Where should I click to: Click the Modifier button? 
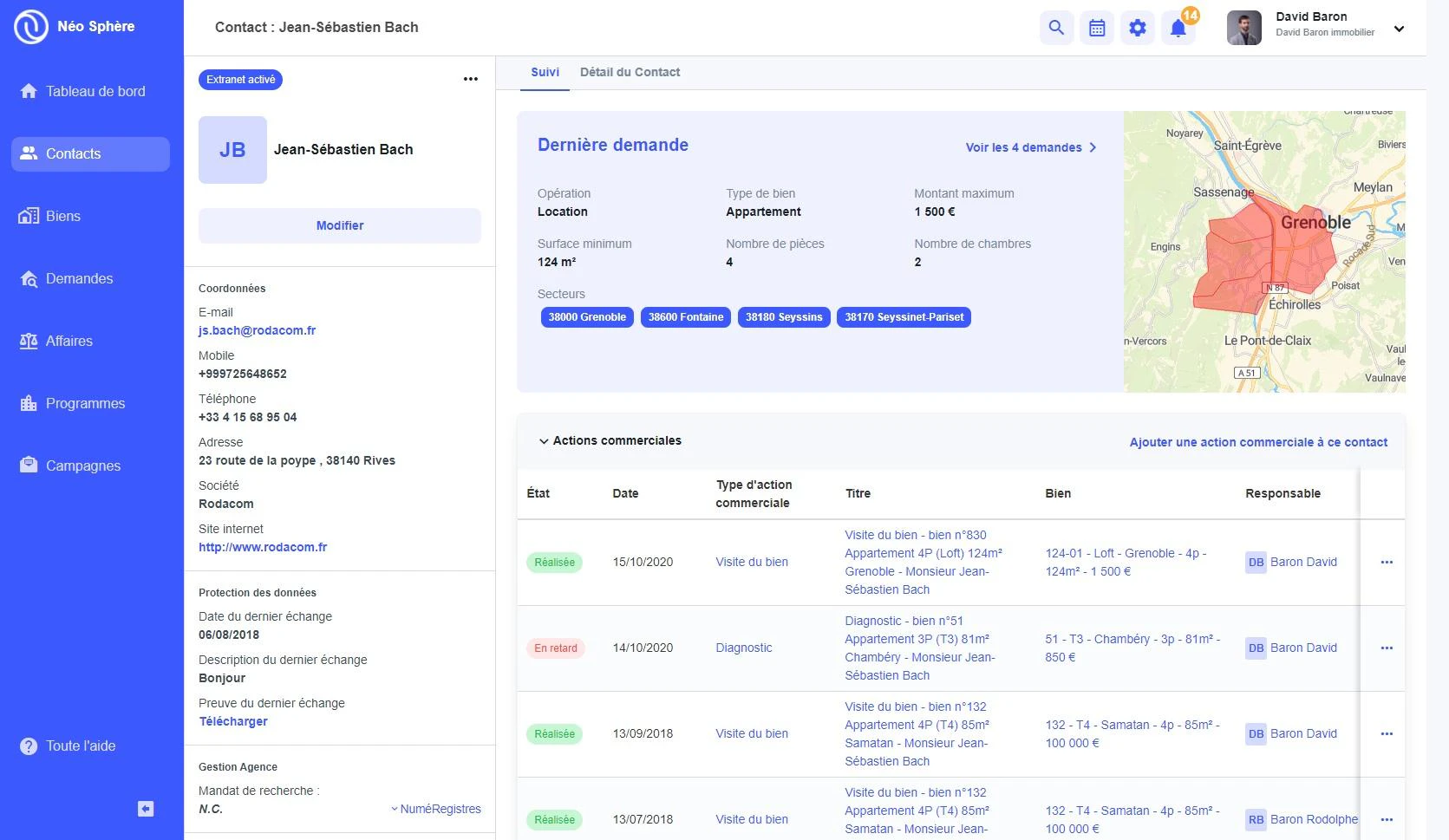(340, 225)
